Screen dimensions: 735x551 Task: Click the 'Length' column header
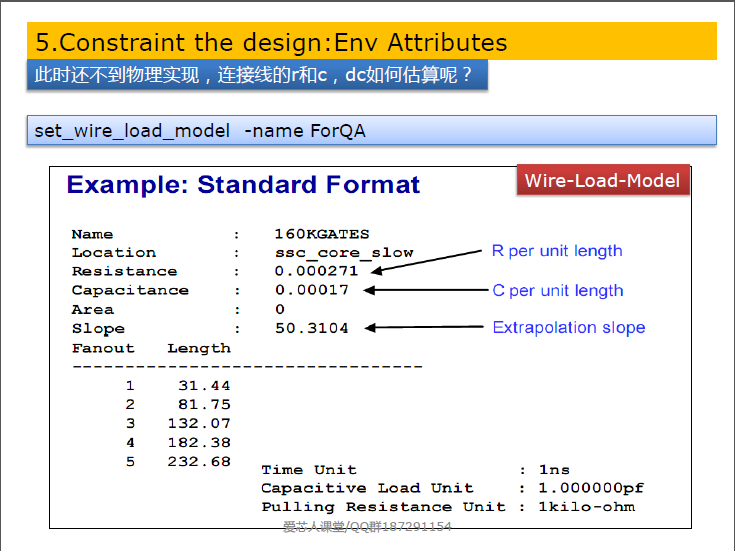pos(199,348)
